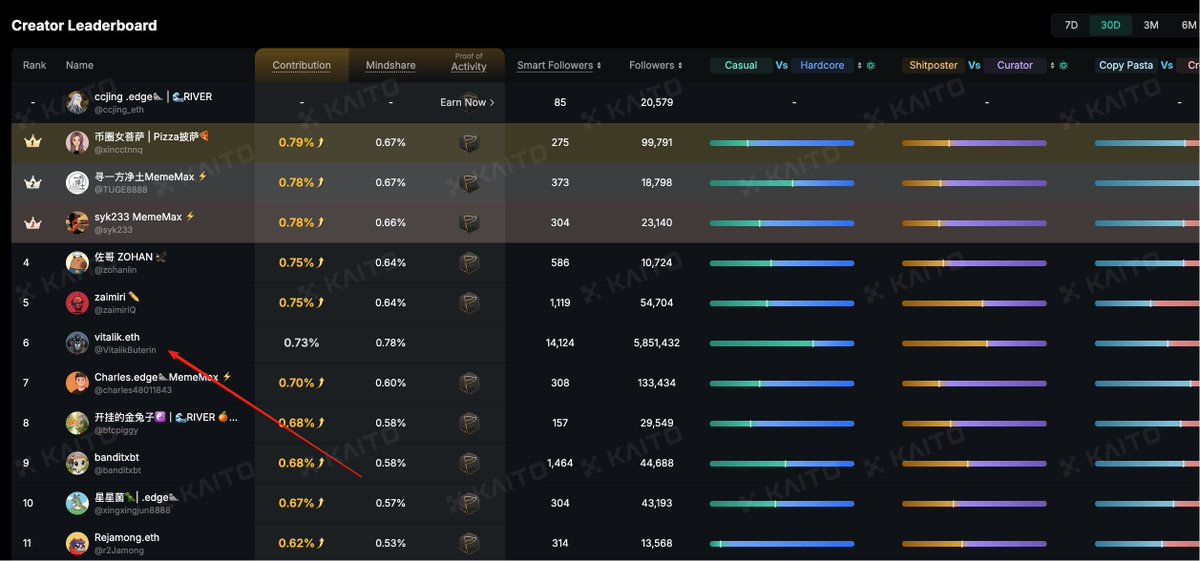Select the 30D time range
This screenshot has width=1200, height=561.
click(1110, 25)
